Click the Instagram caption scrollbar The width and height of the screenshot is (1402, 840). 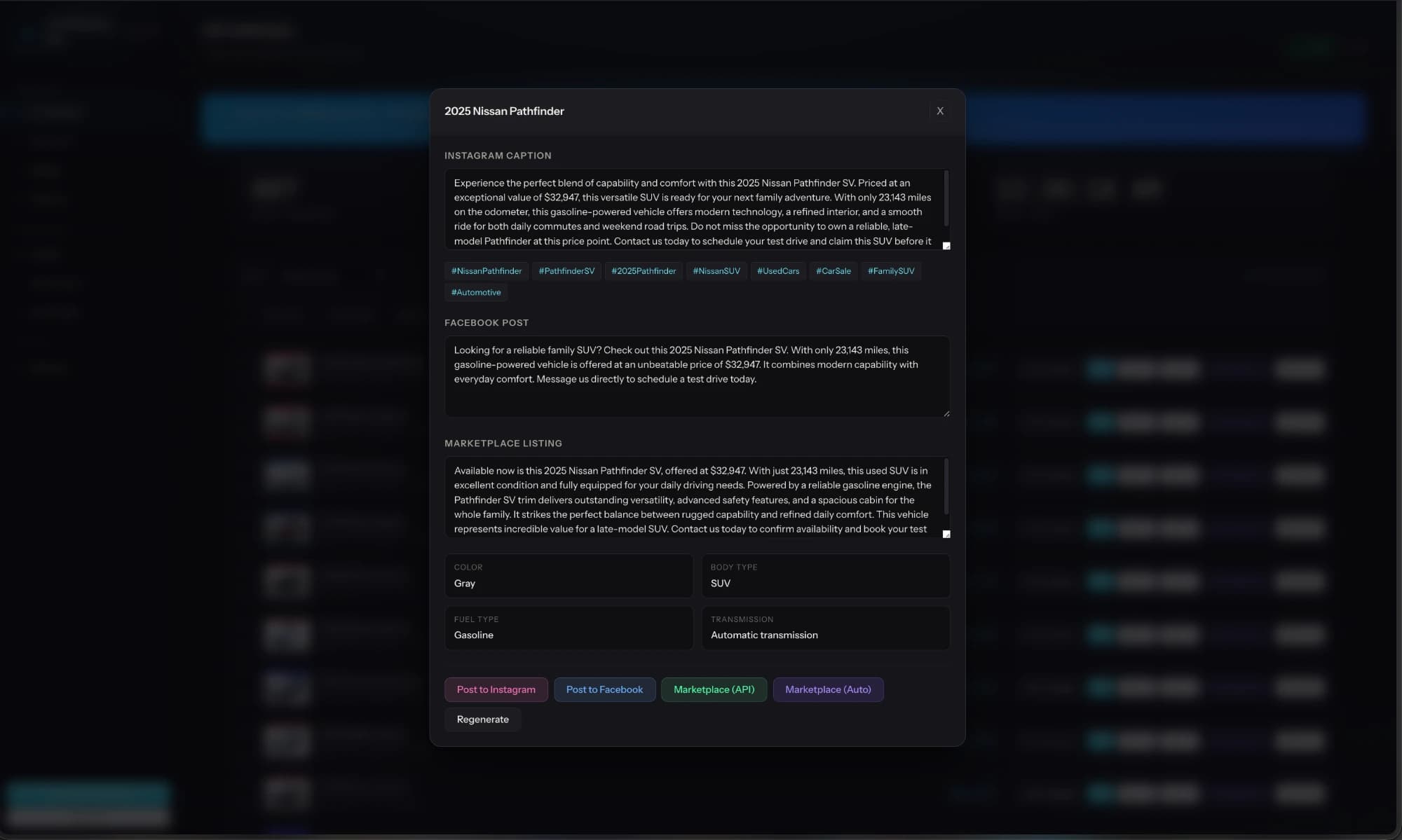point(946,198)
